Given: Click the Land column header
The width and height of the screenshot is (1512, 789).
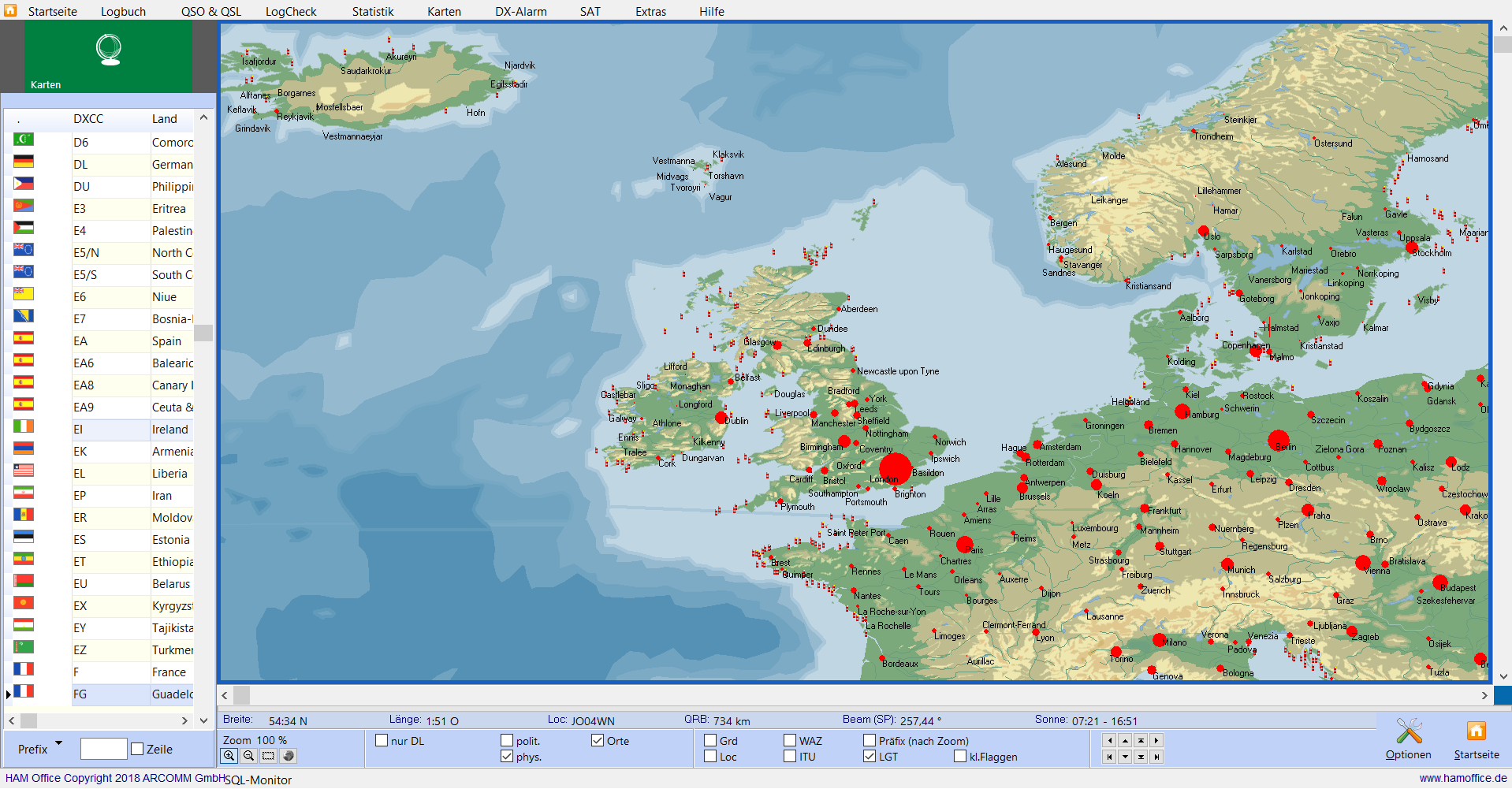Looking at the screenshot, I should (164, 119).
